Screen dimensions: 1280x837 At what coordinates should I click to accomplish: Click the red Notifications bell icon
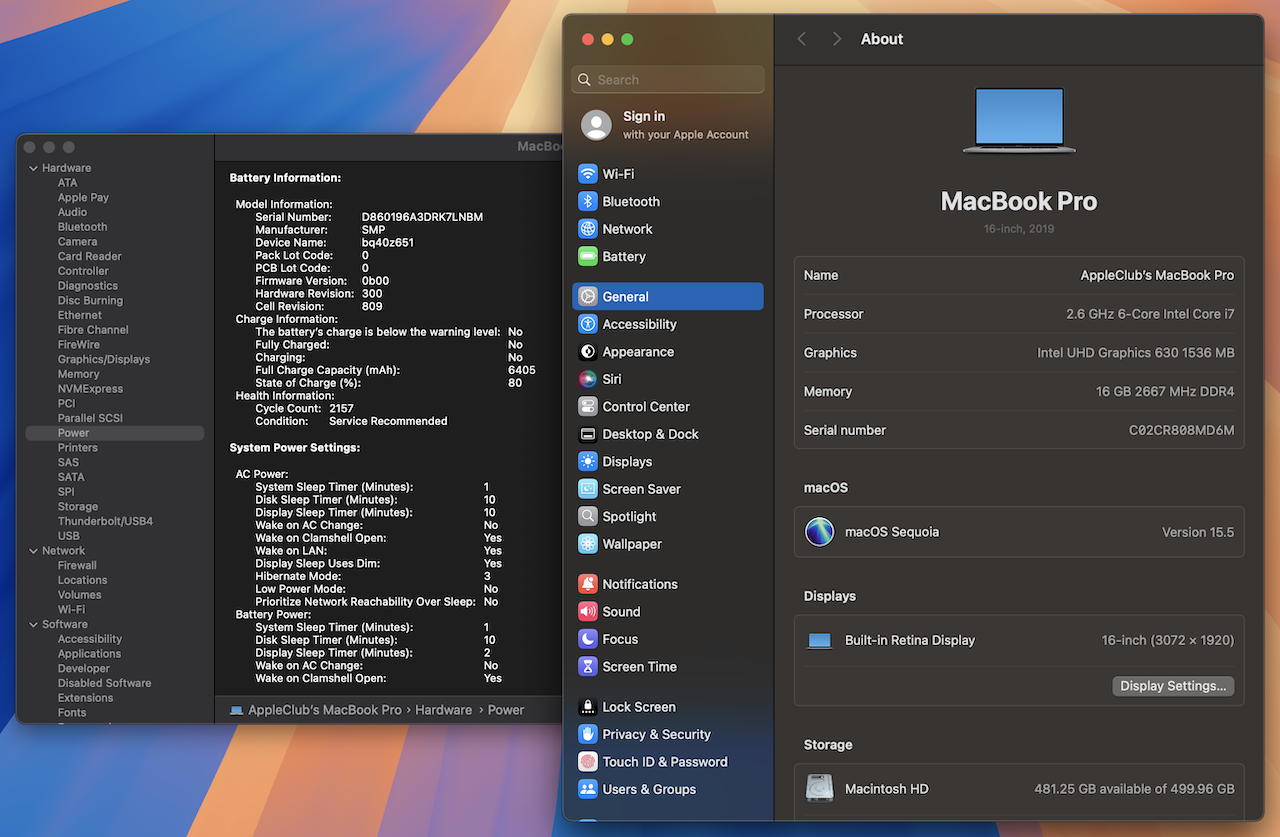coord(588,584)
